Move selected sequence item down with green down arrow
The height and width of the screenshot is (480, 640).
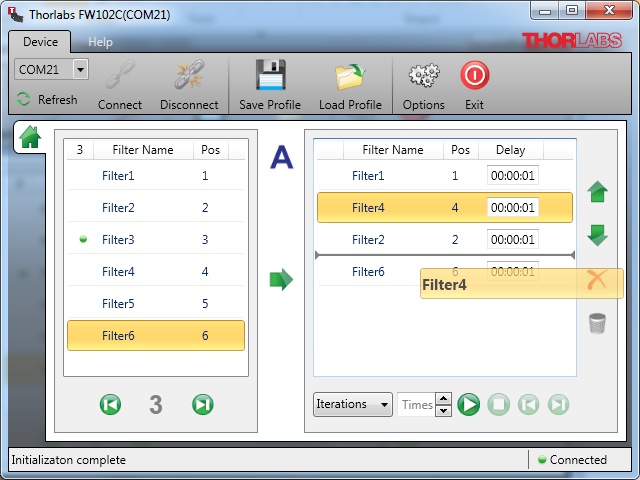point(598,236)
